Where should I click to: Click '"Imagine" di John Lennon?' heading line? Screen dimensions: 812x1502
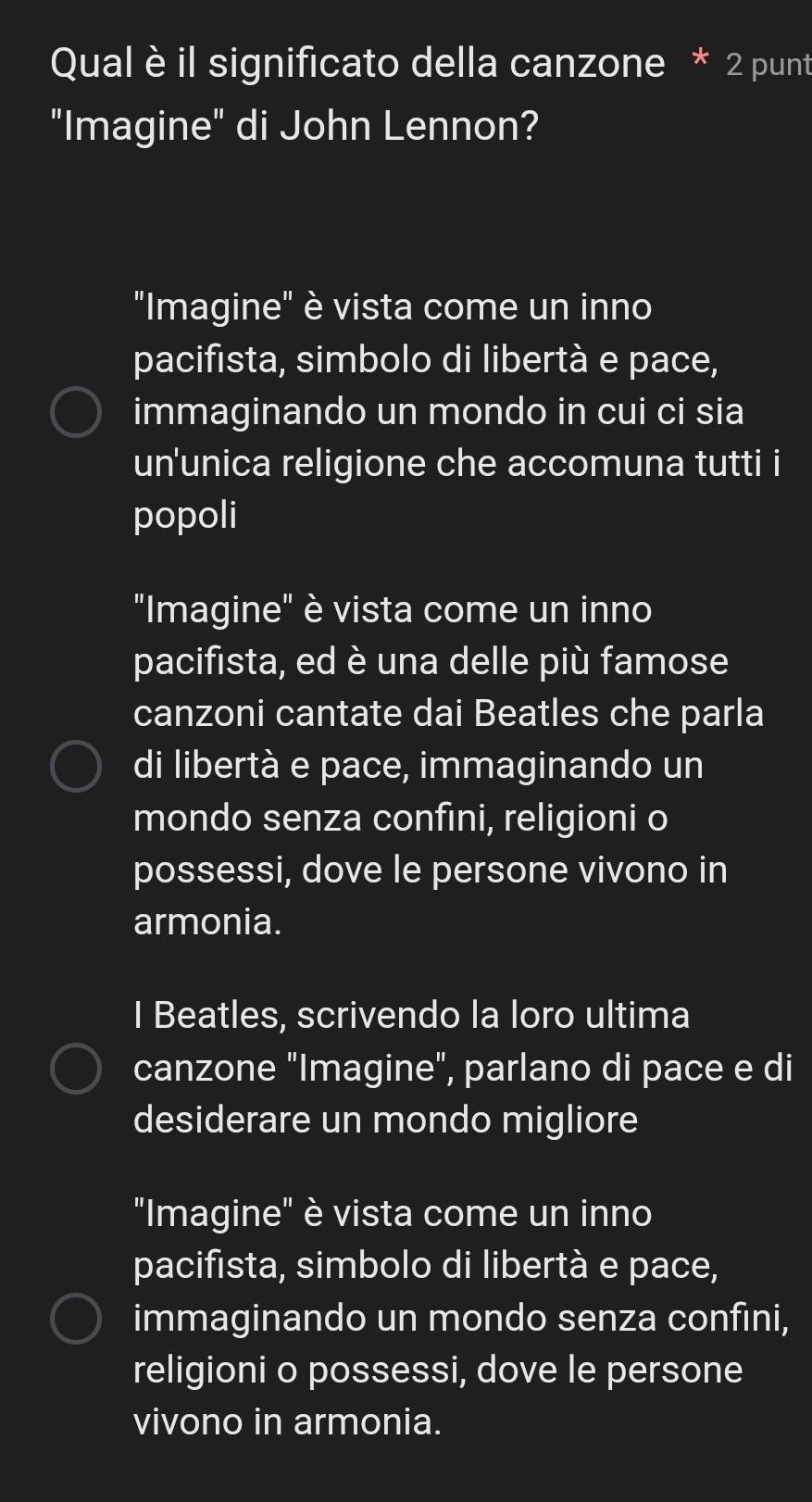pyautogui.click(x=296, y=126)
